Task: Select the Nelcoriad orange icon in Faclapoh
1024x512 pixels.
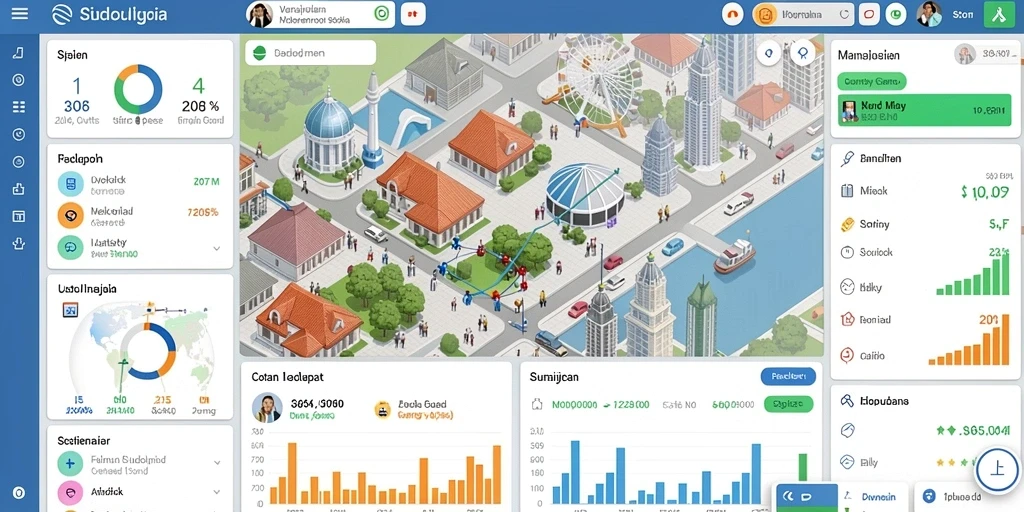Action: tap(71, 215)
